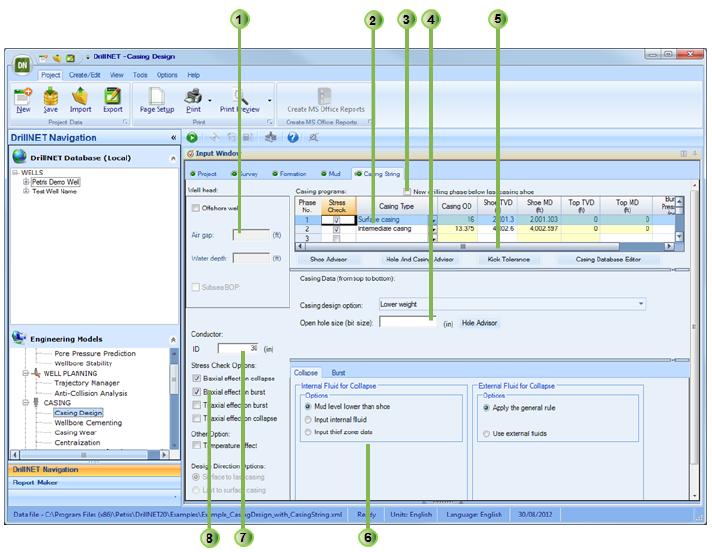Click the toolbar icon left of Help

[x=271, y=137]
